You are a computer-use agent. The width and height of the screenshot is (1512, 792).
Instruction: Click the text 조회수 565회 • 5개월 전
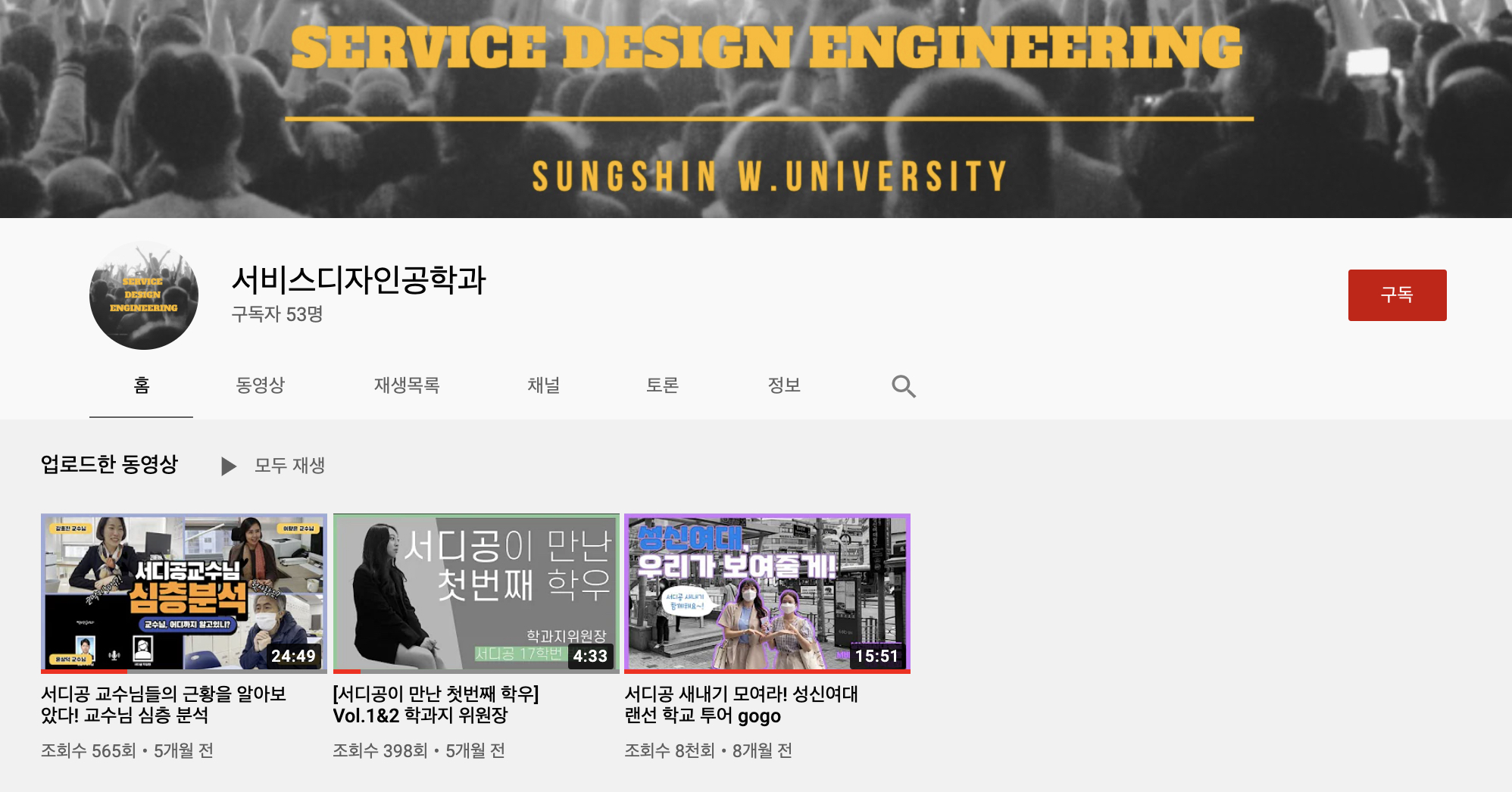pos(127,750)
